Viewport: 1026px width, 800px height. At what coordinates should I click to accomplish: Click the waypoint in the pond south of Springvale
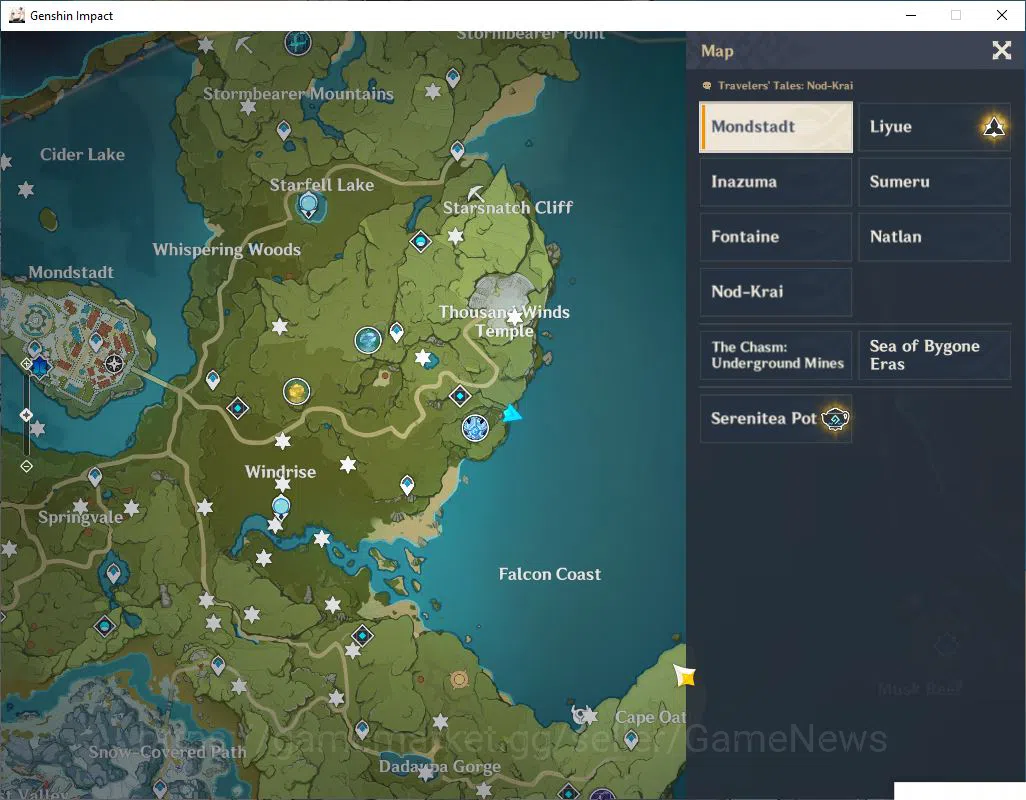pos(113,574)
